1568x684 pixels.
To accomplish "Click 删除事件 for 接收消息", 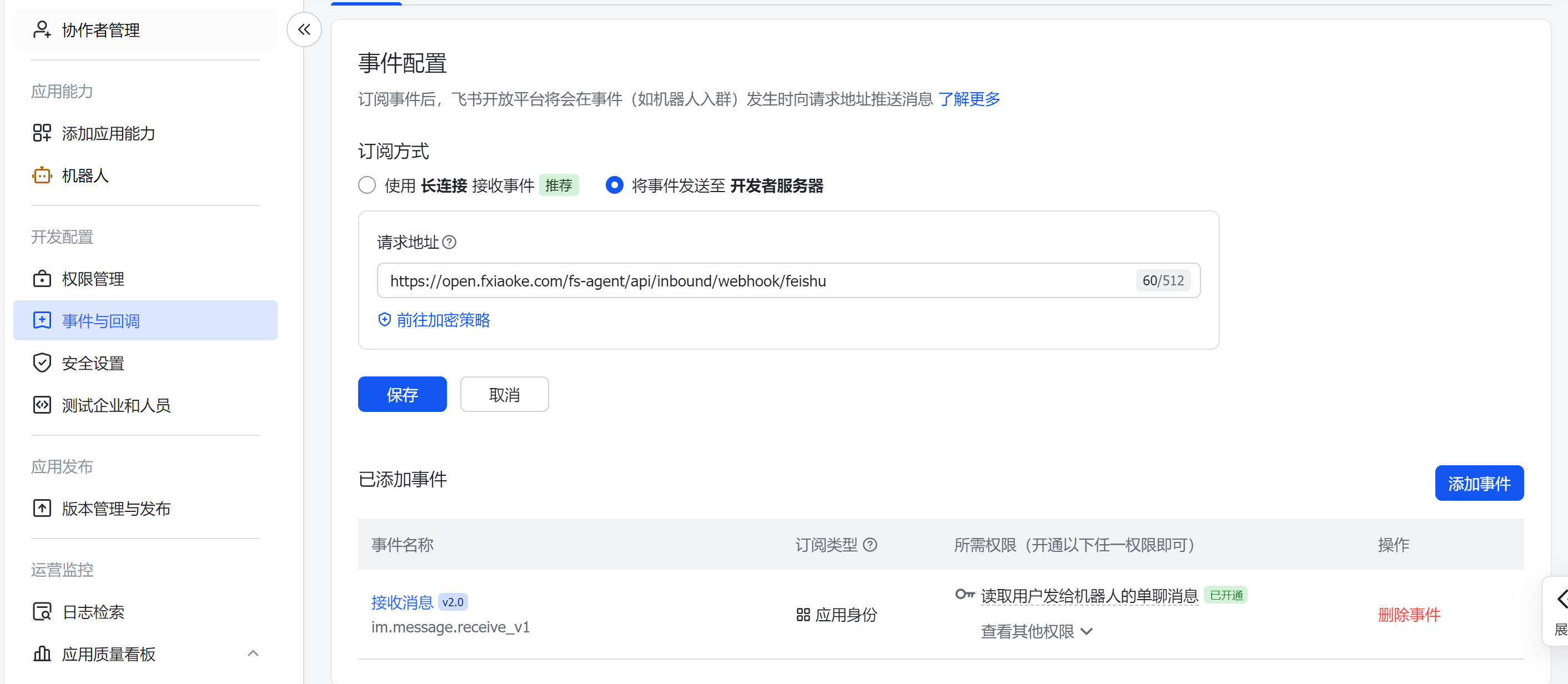I will coord(1409,615).
